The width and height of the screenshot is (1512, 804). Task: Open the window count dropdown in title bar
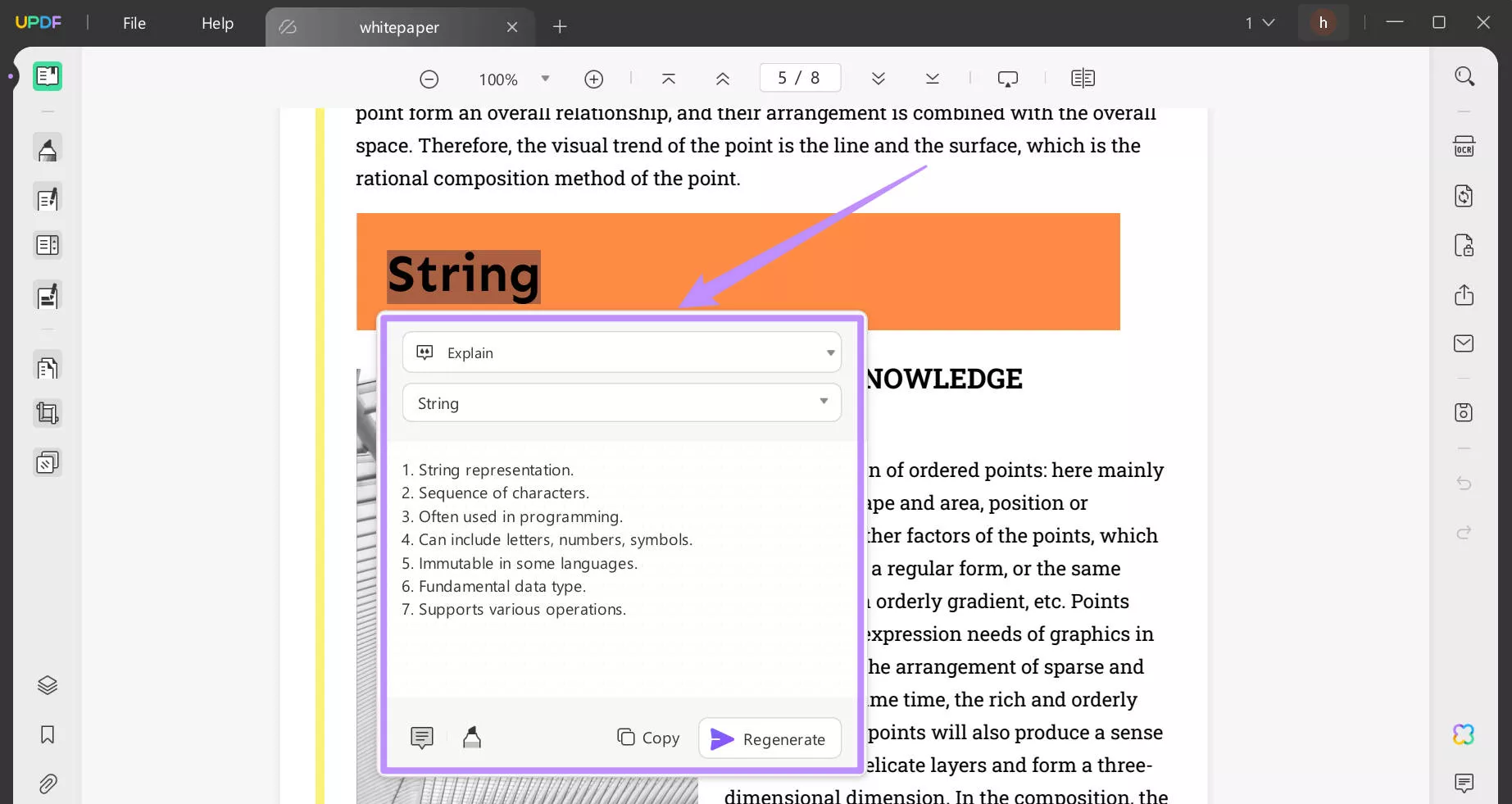tap(1260, 23)
